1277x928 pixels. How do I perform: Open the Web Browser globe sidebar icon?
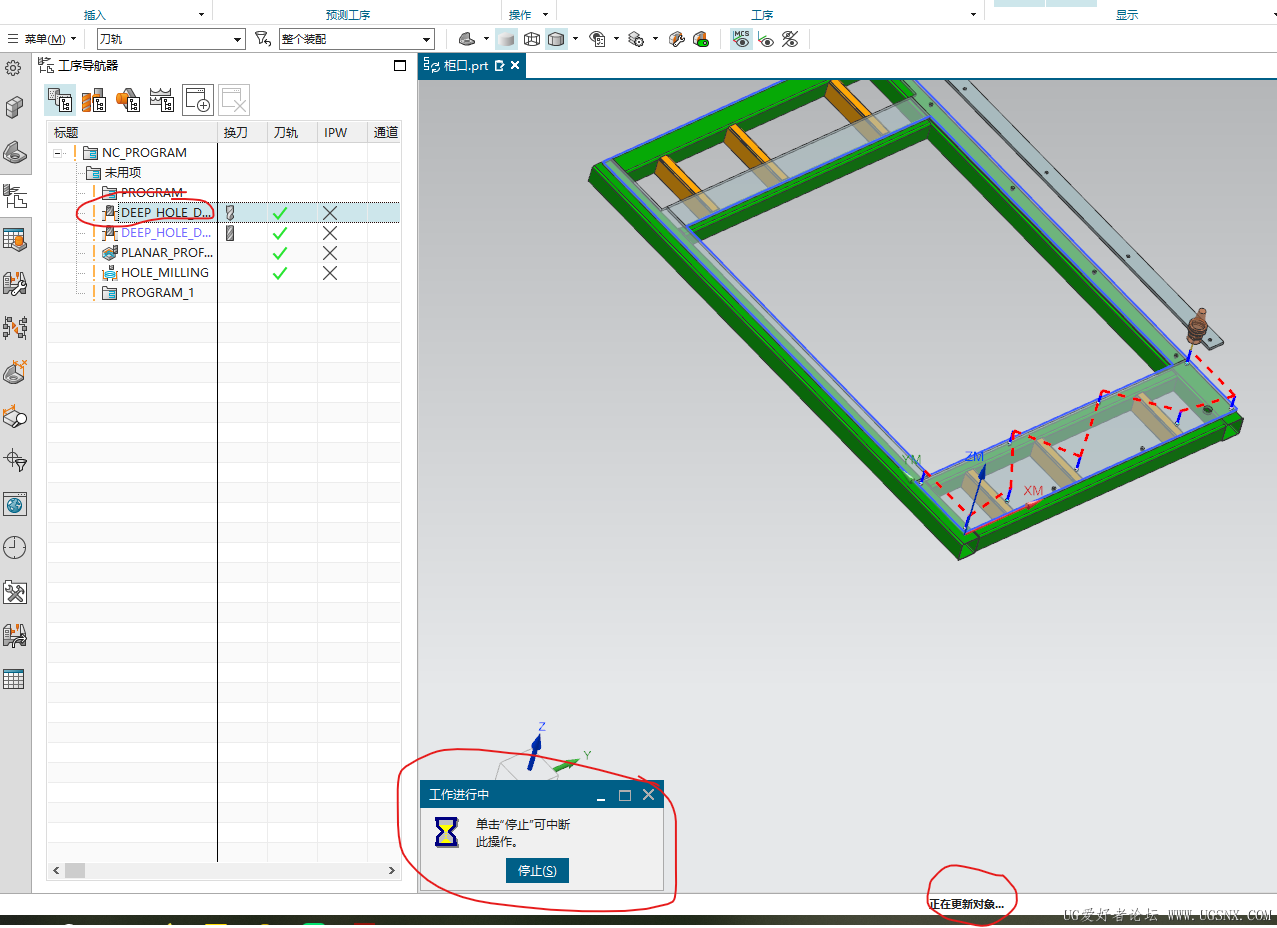click(x=14, y=504)
